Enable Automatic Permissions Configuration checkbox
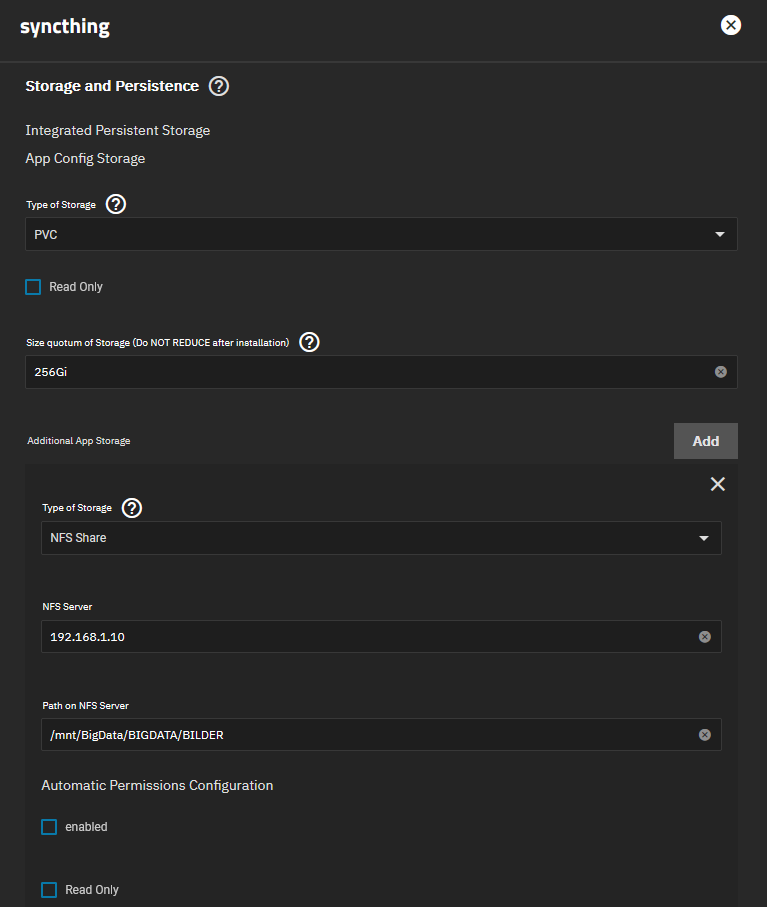This screenshot has width=767, height=907. [x=49, y=827]
